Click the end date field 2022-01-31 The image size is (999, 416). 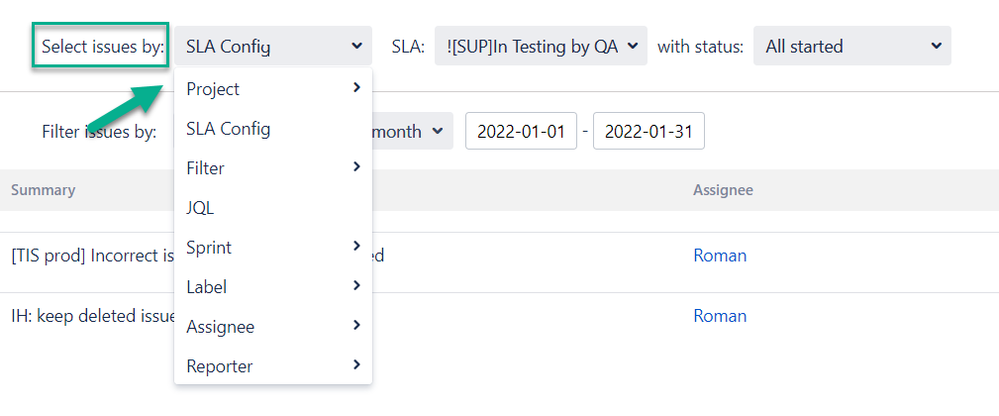coord(648,131)
